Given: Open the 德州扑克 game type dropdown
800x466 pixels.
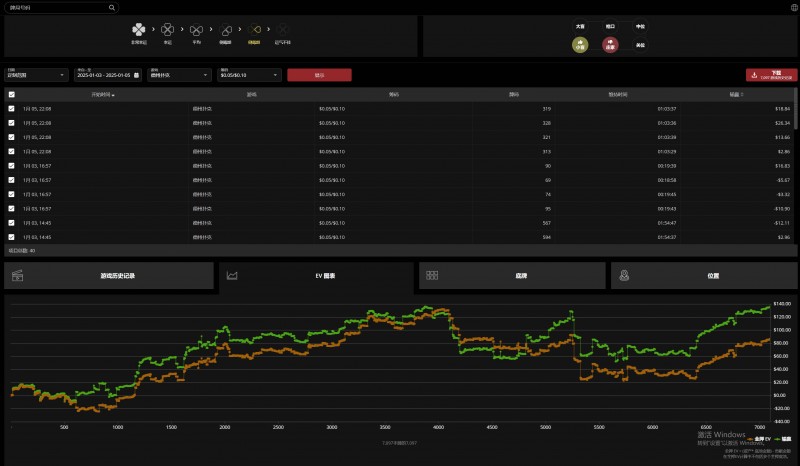Looking at the screenshot, I should [x=178, y=74].
